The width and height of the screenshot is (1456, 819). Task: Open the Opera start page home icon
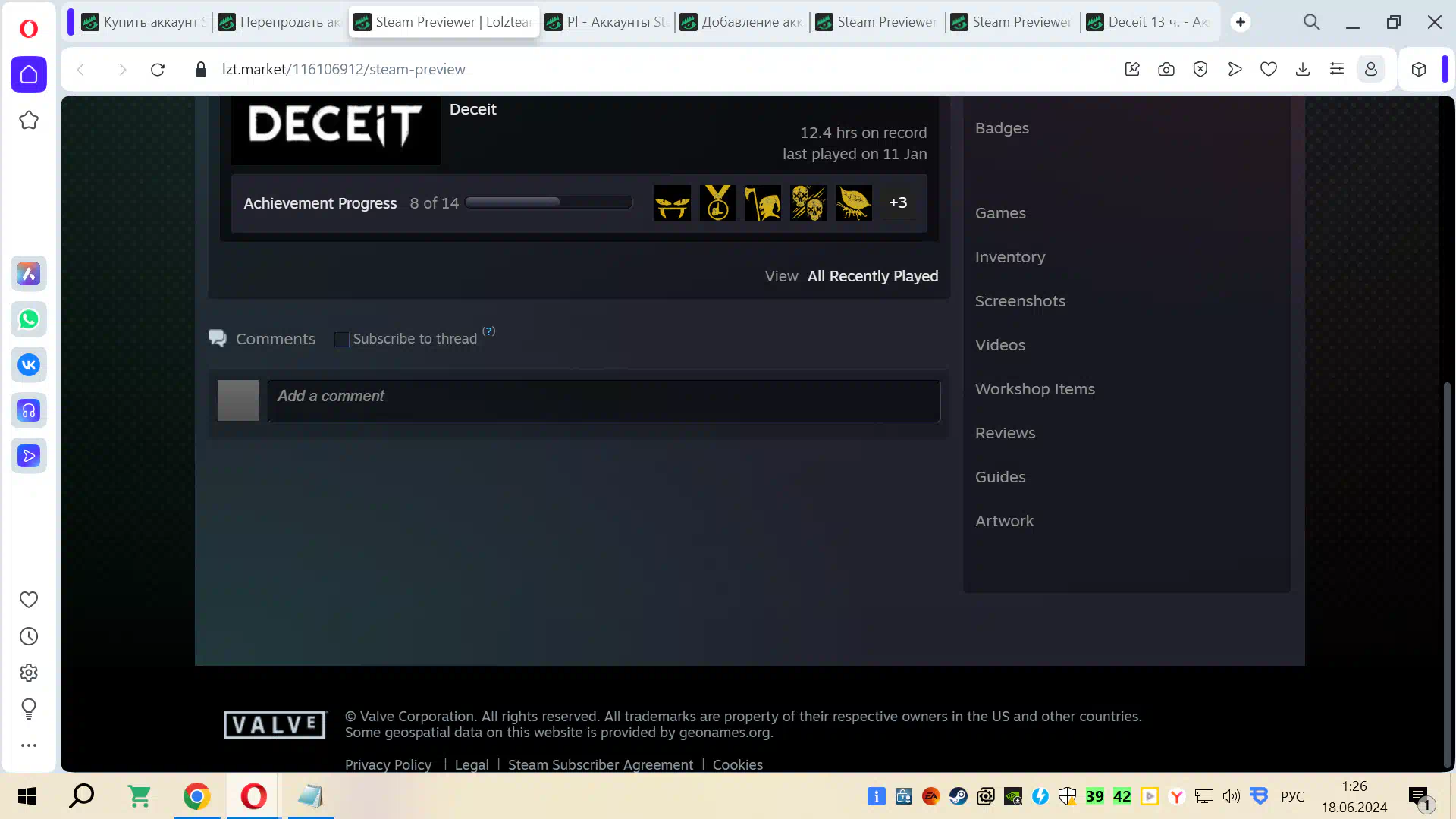coord(29,74)
